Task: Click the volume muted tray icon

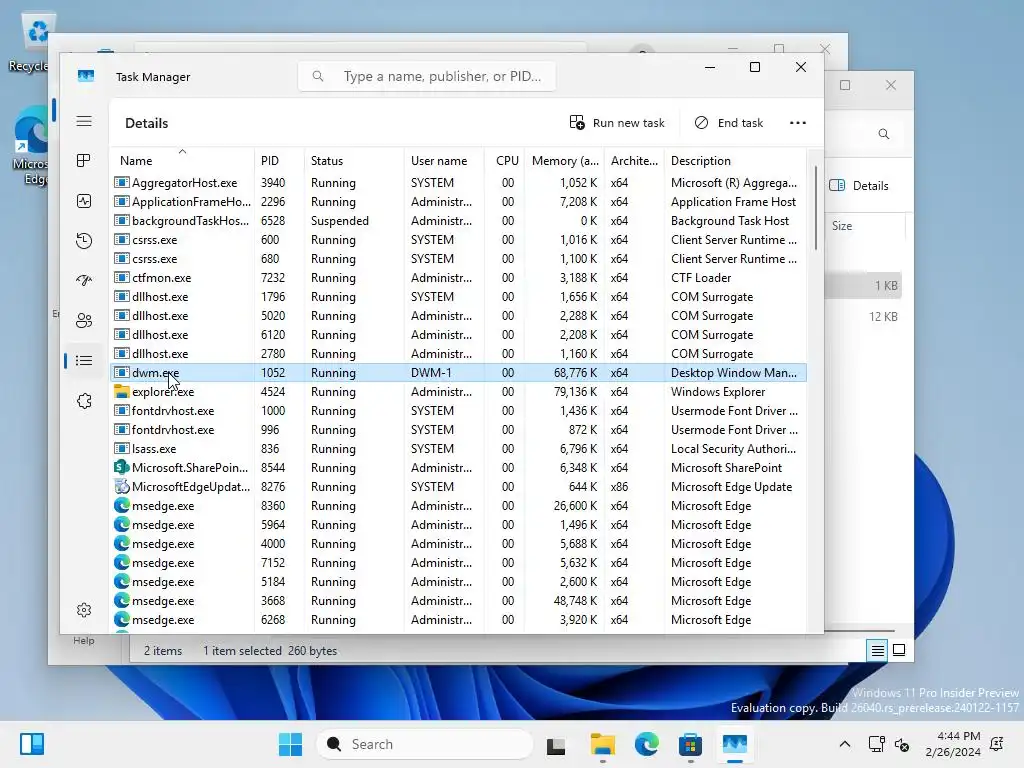Action: [x=902, y=744]
